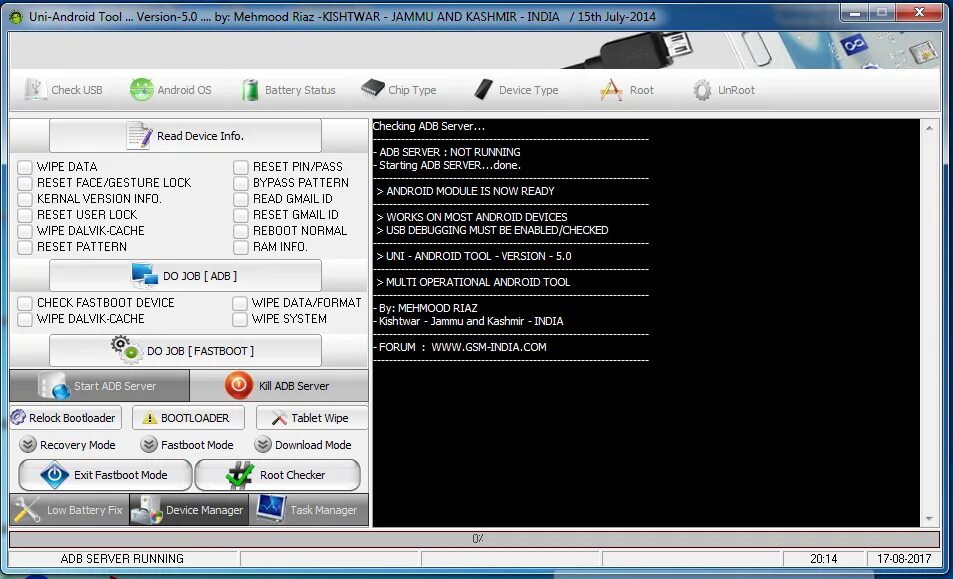This screenshot has height=579, width=953.
Task: Enable the WIPE SYSTEM checkbox
Action: pyautogui.click(x=240, y=319)
